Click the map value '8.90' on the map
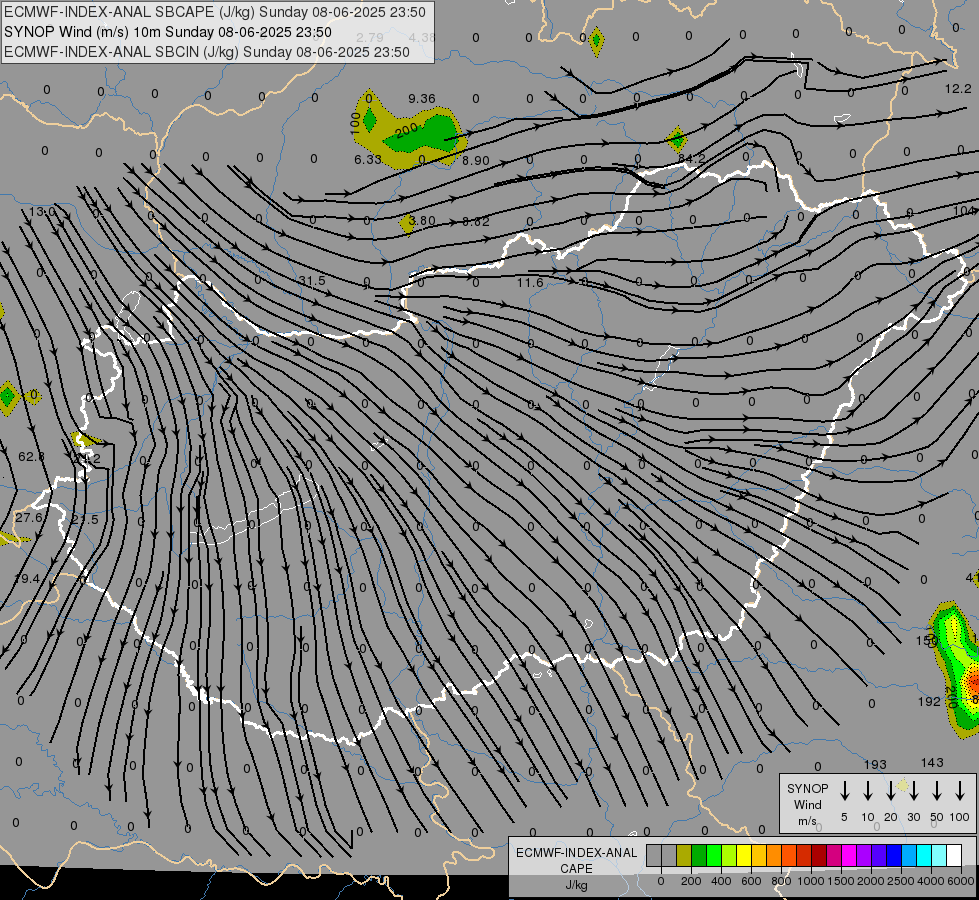 click(476, 161)
